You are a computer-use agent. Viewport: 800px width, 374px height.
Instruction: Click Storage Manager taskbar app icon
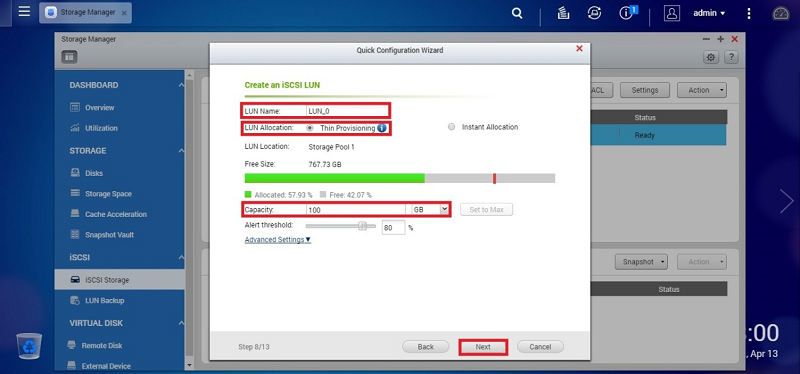click(x=51, y=13)
